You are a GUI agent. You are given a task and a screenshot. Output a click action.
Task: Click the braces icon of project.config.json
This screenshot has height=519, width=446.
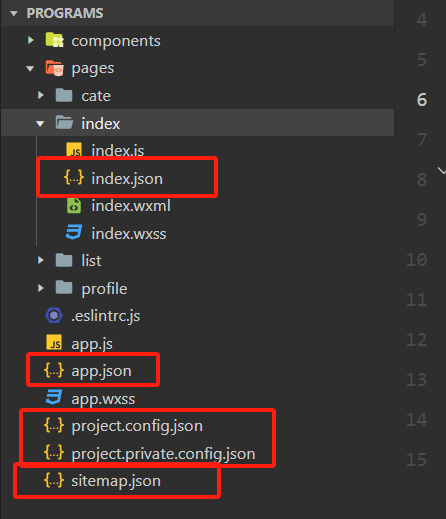54,425
